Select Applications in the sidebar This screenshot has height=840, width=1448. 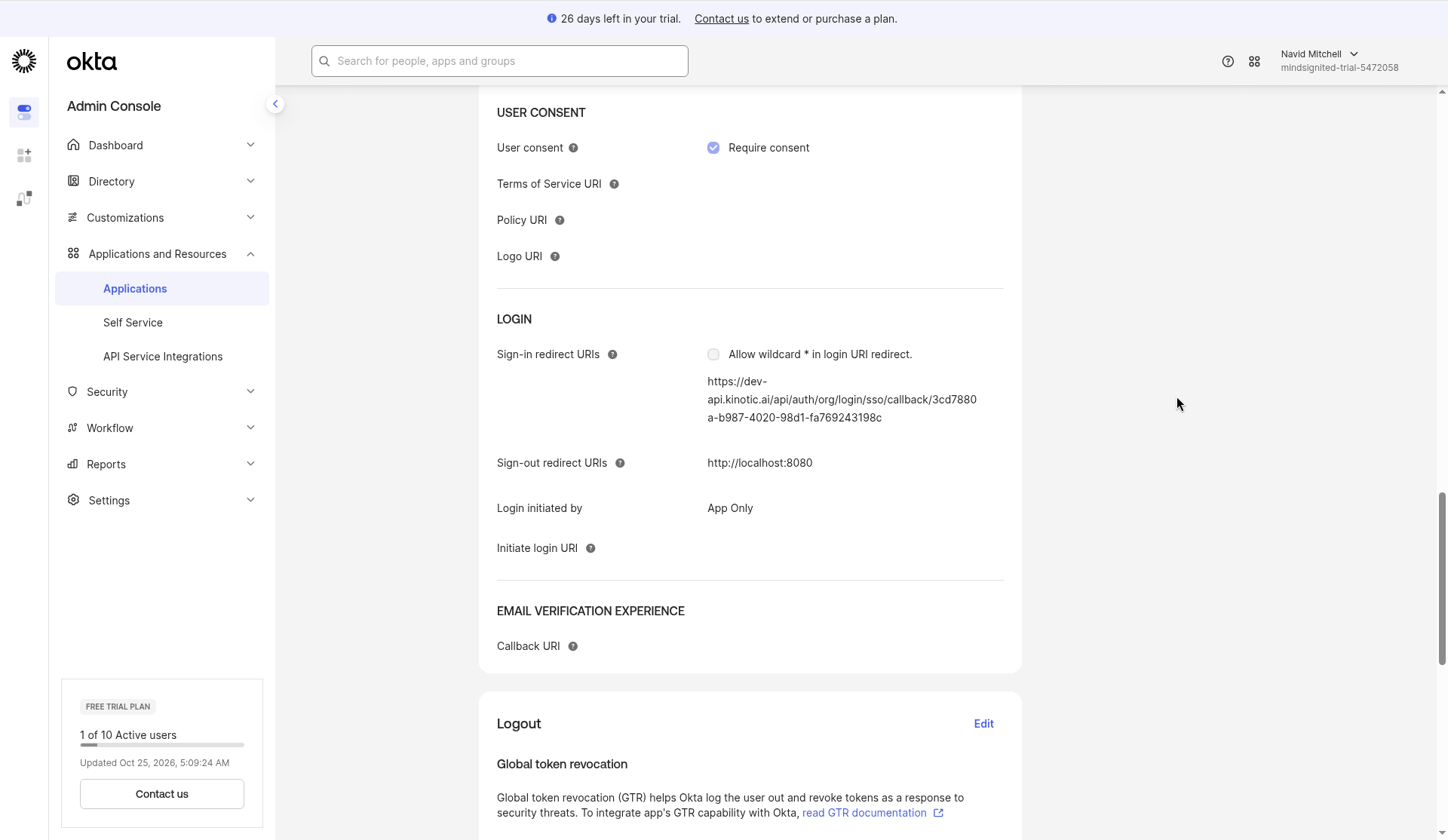(162, 289)
